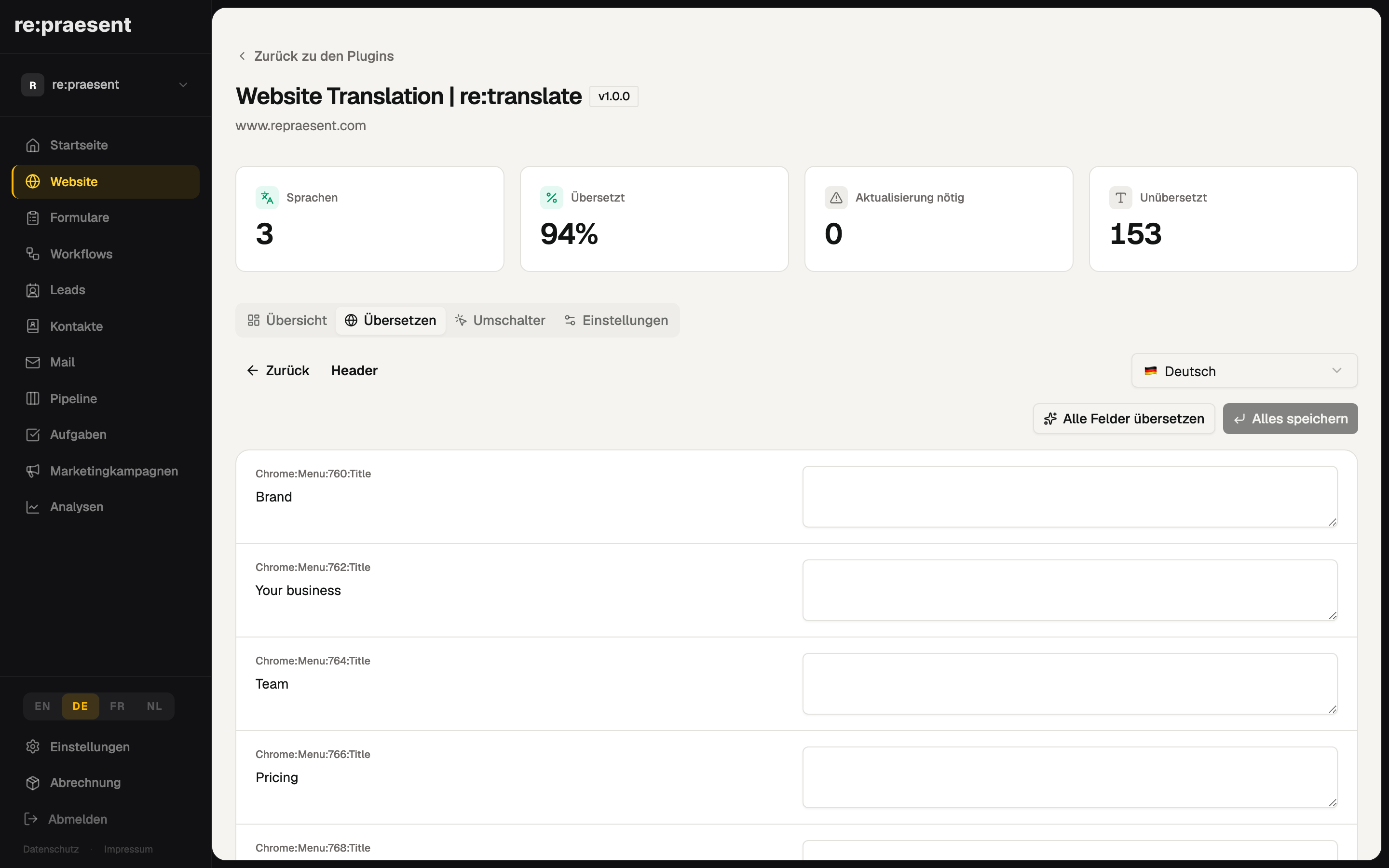This screenshot has height=868, width=1389.
Task: Click the Workflows icon in sidebar
Action: click(x=33, y=254)
